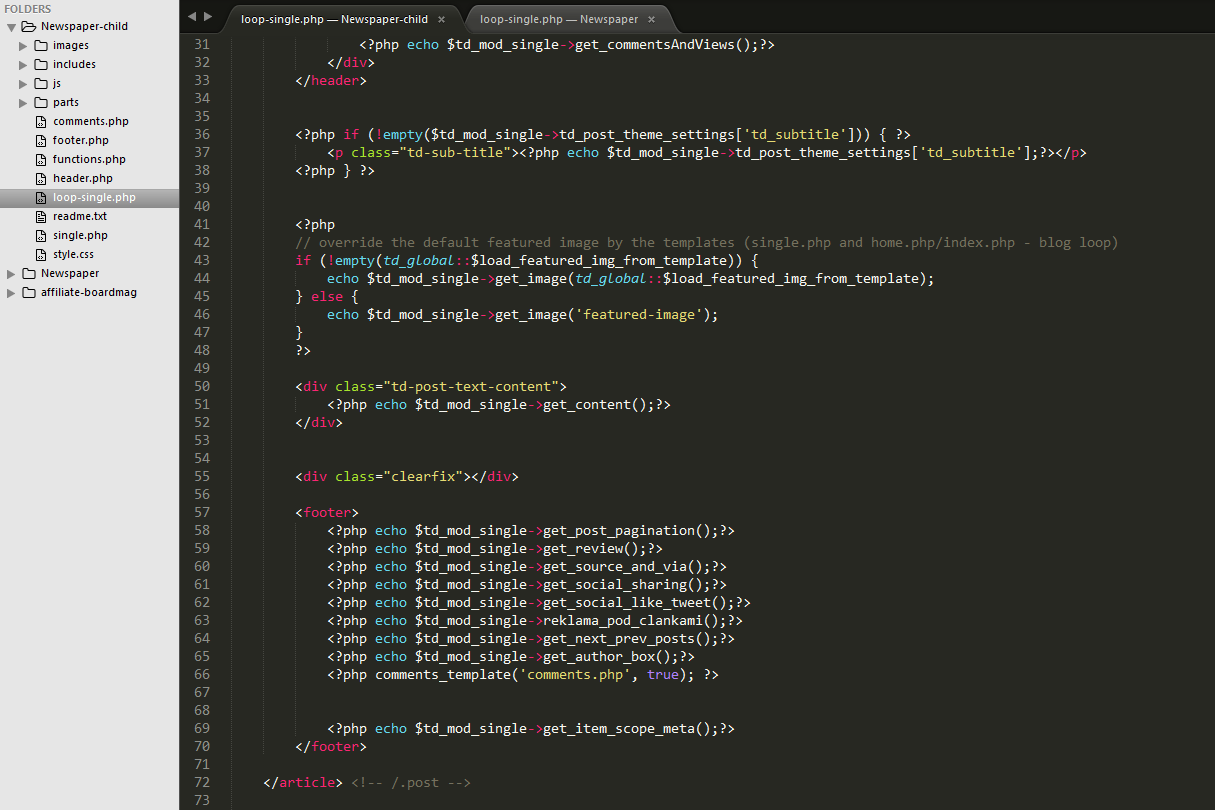1215x810 pixels.
Task: Expand the images folder arrow
Action: click(x=23, y=46)
